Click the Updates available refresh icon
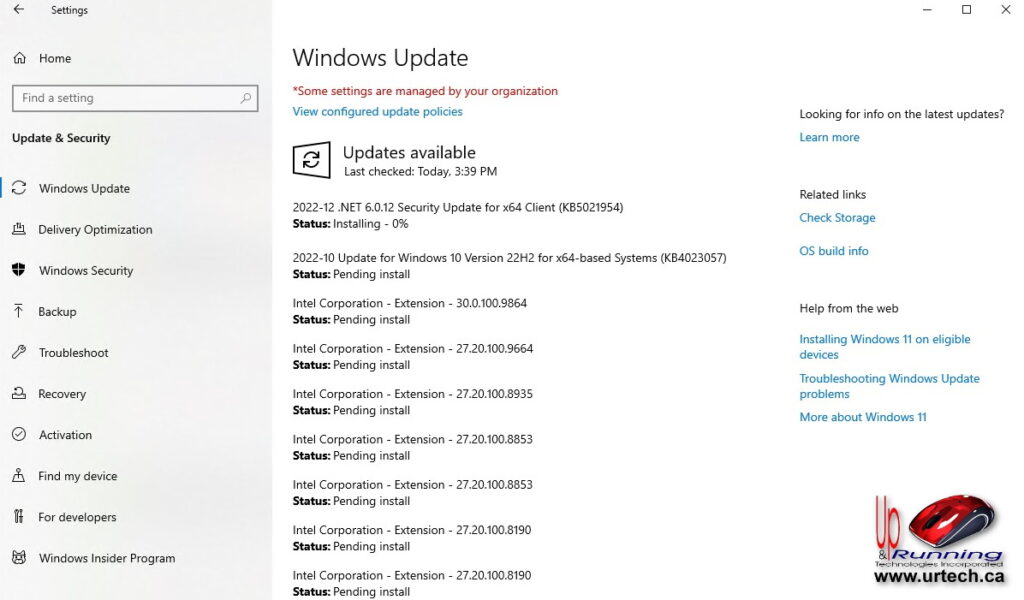Image resolution: width=1024 pixels, height=600 pixels. [x=311, y=160]
